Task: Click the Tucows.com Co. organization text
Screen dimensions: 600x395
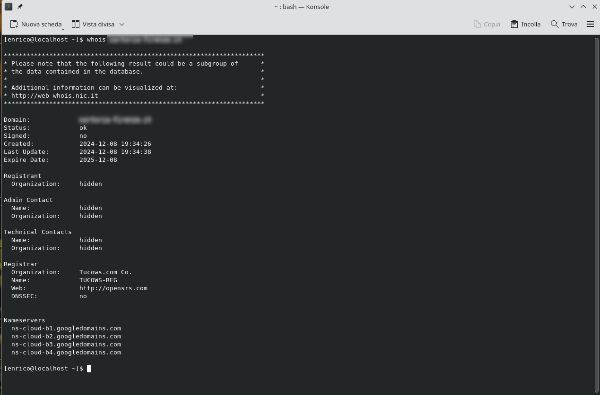Action: pos(105,272)
